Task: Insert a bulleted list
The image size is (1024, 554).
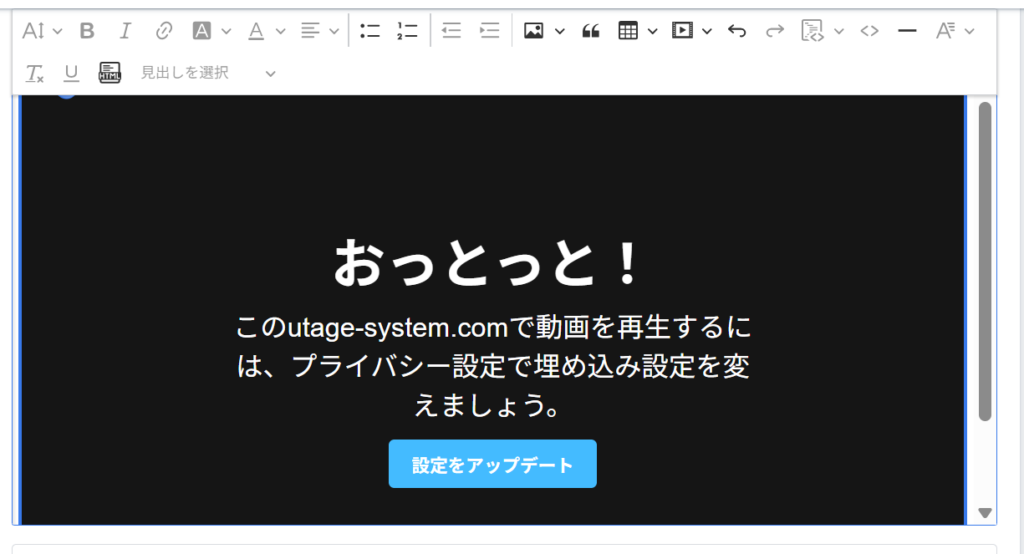Action: [x=370, y=31]
